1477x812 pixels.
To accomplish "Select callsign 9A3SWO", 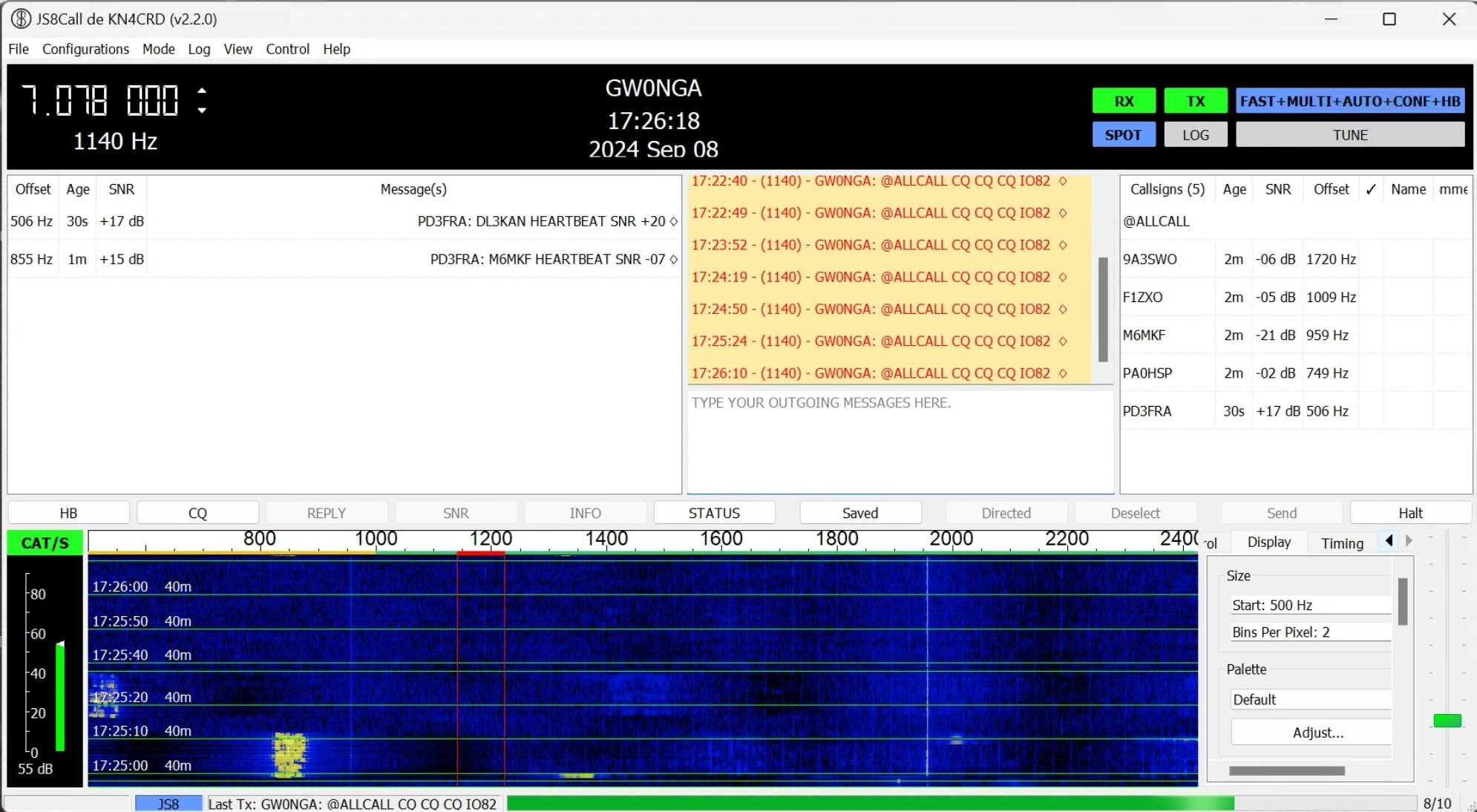I will (1295, 259).
